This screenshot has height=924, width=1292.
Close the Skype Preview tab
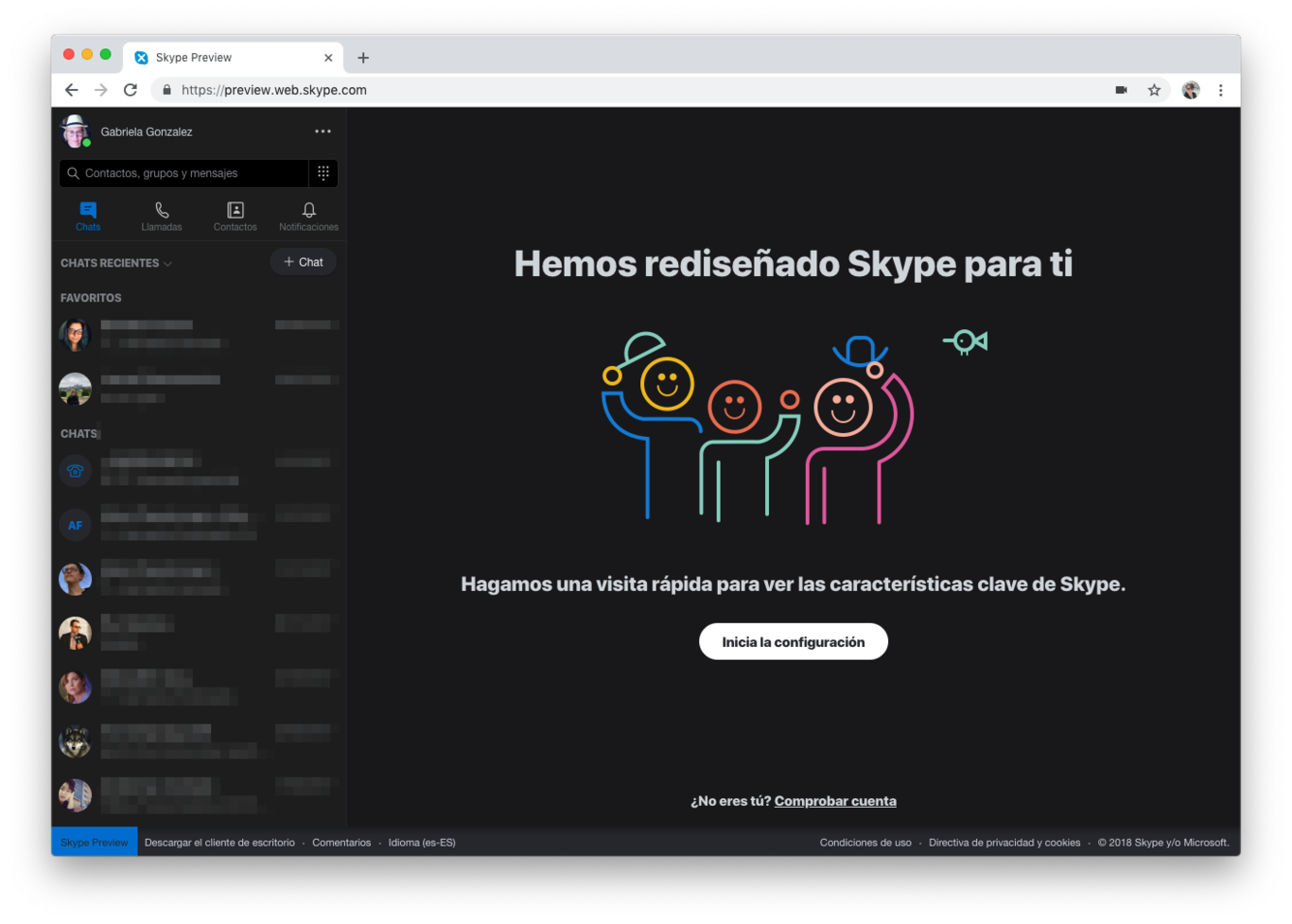point(328,58)
